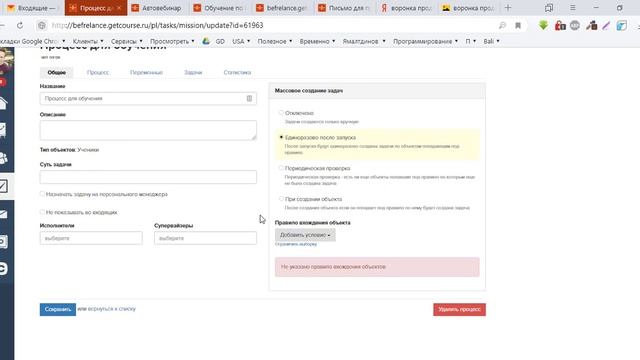Screen dimensions: 640x360
Task: Switch to the Задачи tab
Action: (x=193, y=72)
